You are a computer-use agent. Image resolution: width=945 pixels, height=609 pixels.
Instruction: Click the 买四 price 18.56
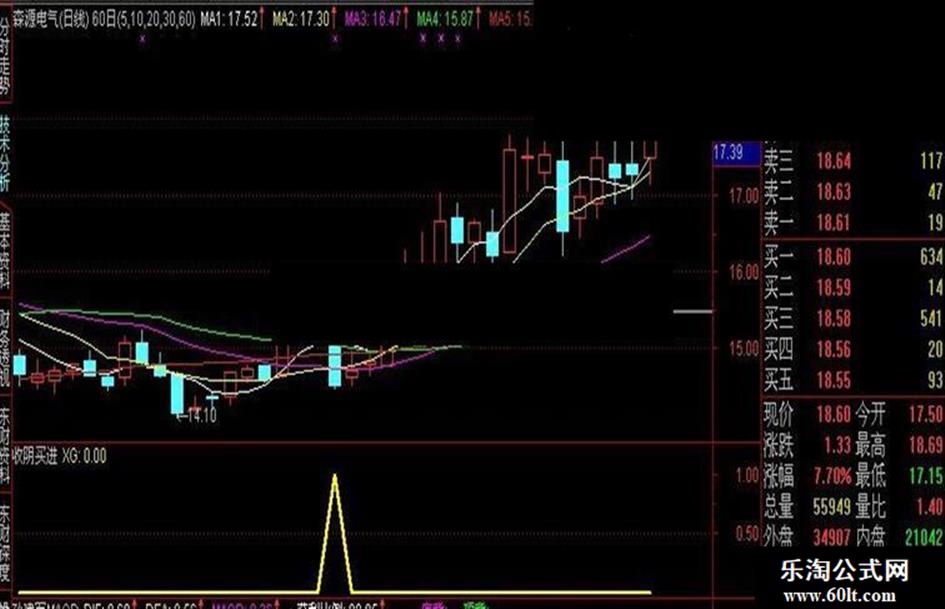pyautogui.click(x=834, y=349)
